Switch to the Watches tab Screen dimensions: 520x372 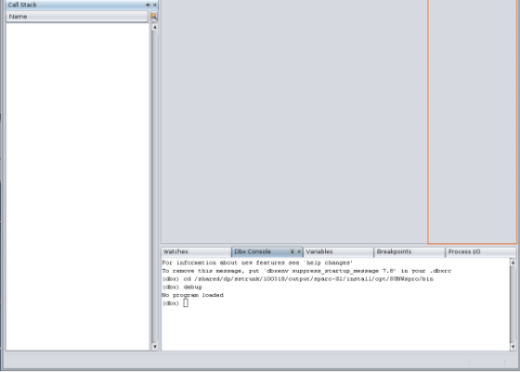[x=196, y=252]
